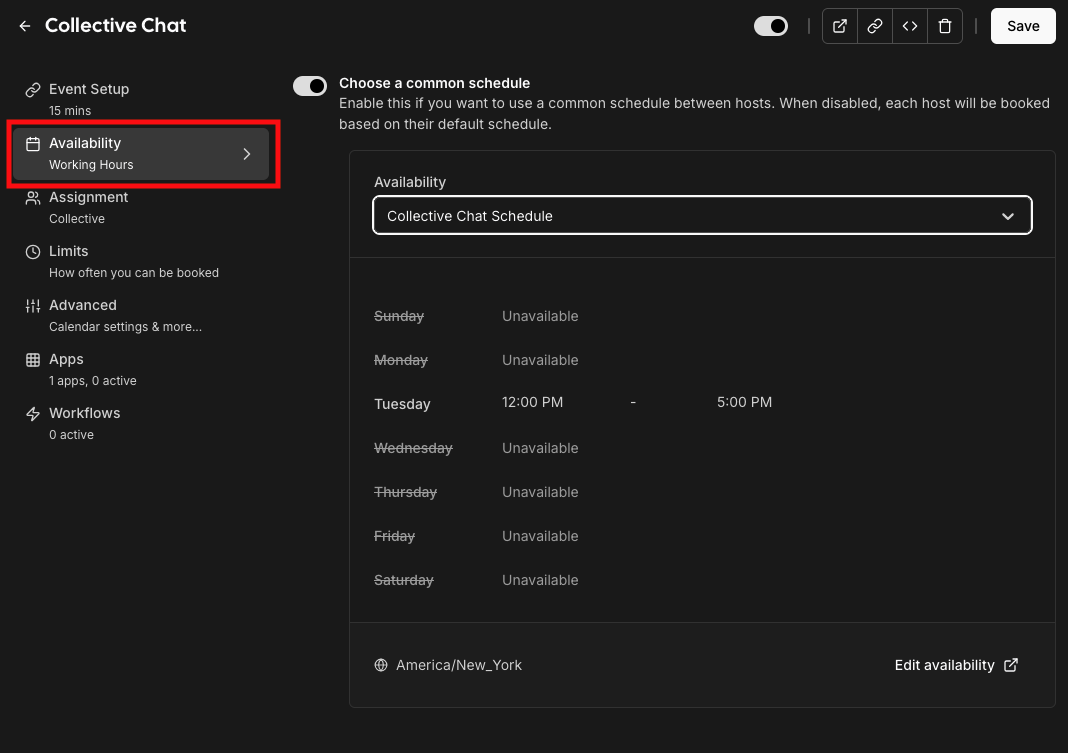The width and height of the screenshot is (1068, 753).
Task: Click the Event Setup link icon
Action: coord(33,90)
